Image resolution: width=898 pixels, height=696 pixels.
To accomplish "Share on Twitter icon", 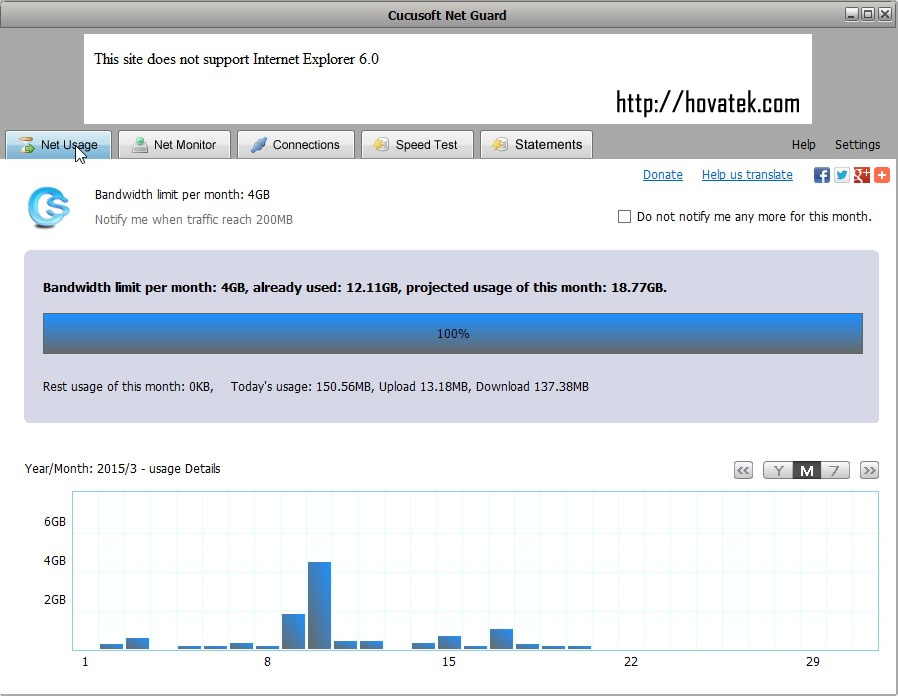I will tap(842, 175).
